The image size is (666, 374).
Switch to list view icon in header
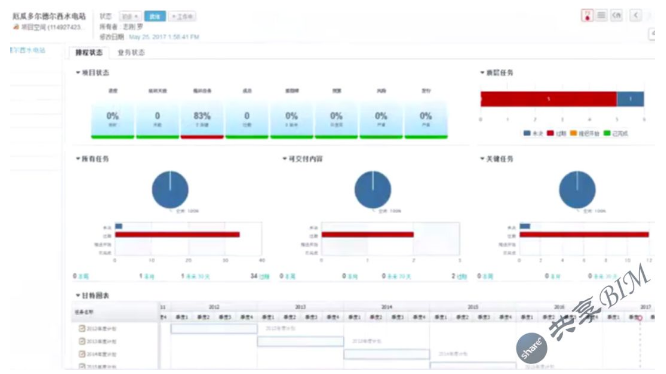point(601,15)
